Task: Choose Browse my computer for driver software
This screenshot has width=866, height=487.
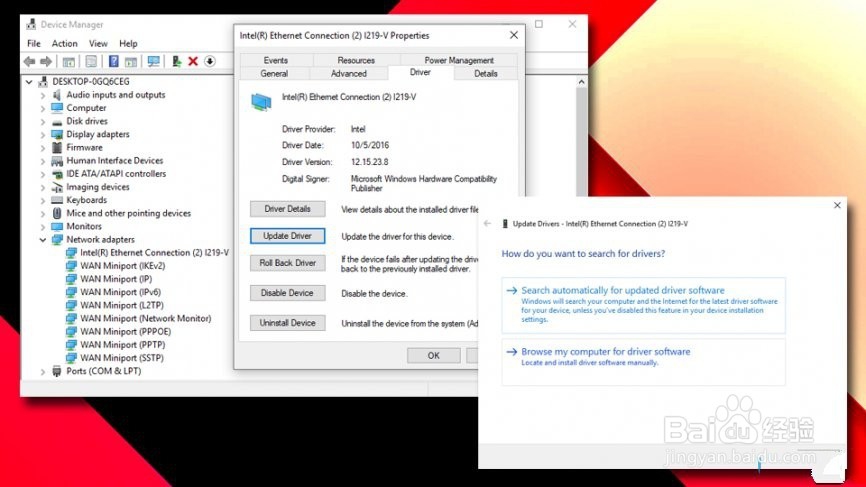Action: pyautogui.click(x=643, y=362)
